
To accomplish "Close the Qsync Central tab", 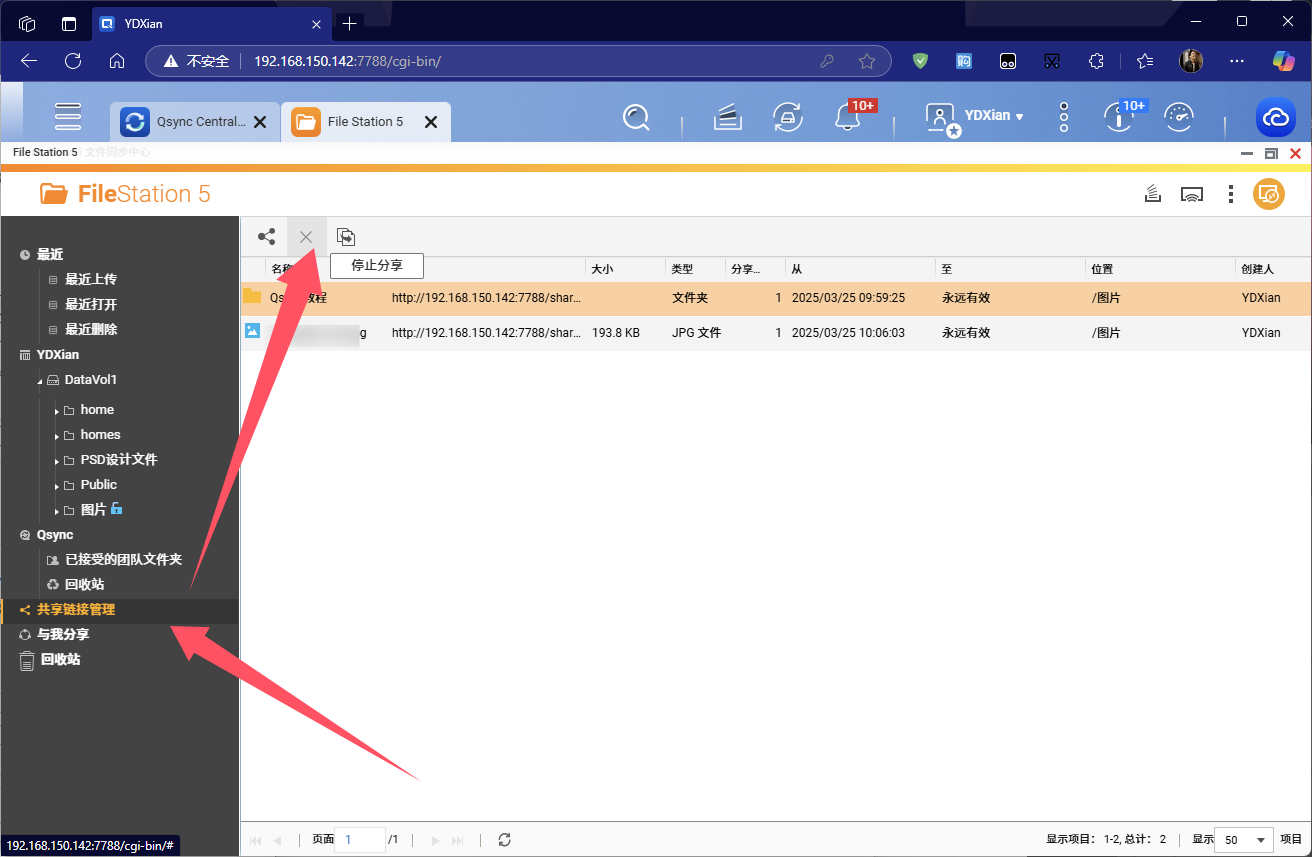I will [260, 122].
